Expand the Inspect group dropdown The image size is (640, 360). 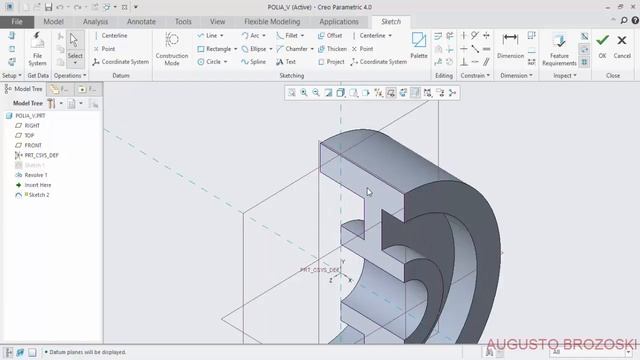[x=565, y=76]
